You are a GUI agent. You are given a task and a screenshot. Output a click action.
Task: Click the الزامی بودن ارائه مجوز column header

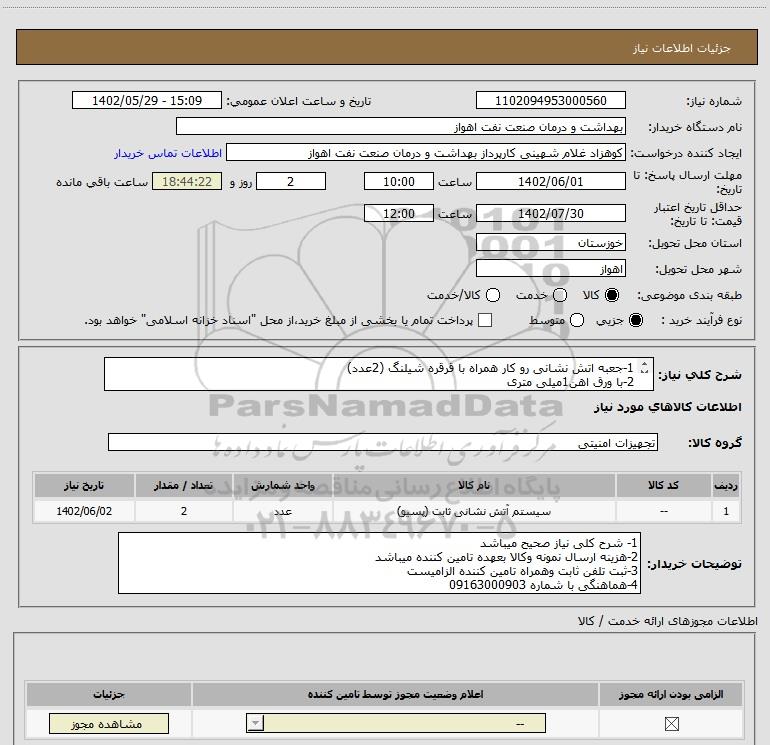[x=671, y=694]
